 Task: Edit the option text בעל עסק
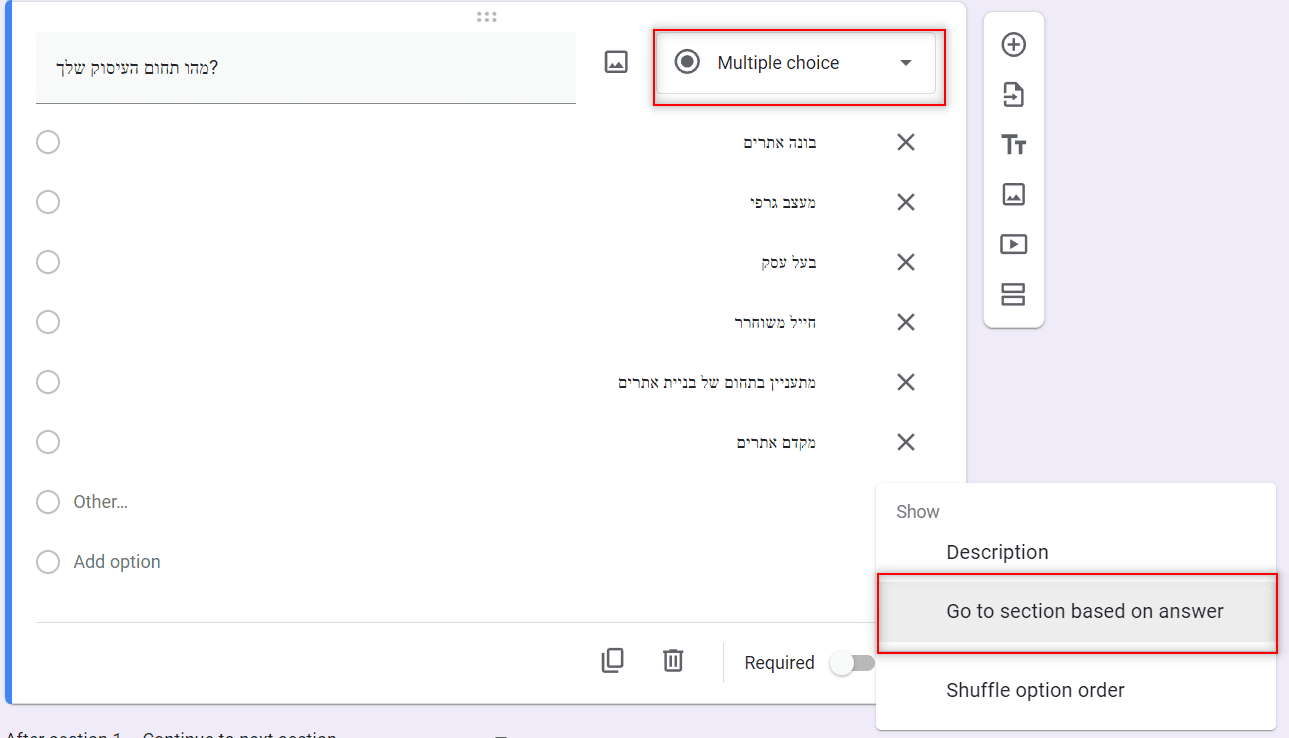click(x=789, y=262)
